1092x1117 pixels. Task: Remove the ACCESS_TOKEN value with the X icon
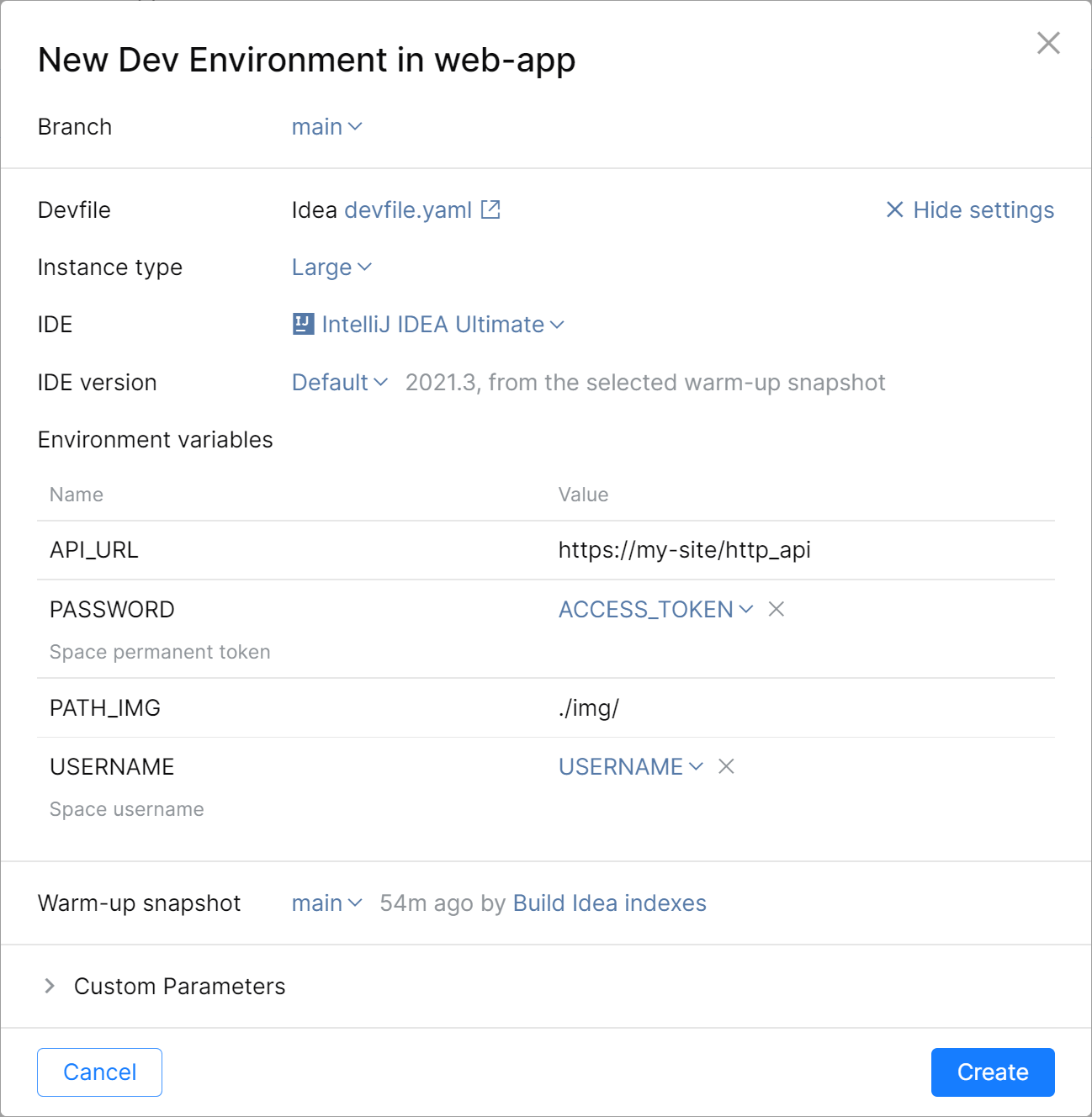click(776, 609)
